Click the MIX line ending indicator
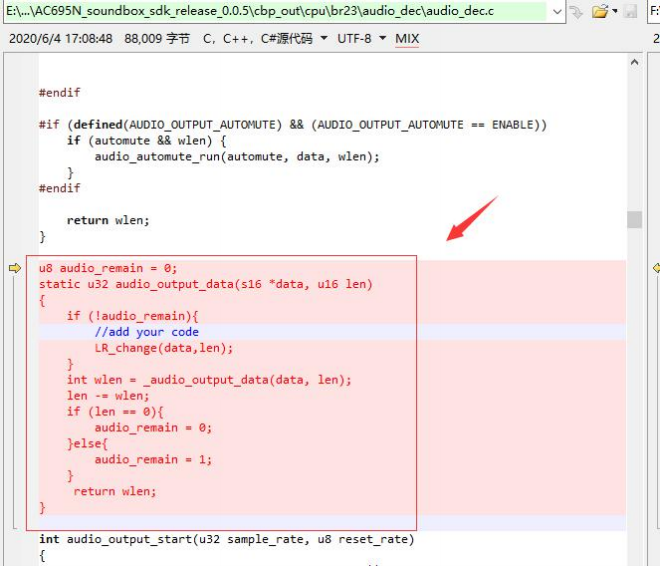Screen dimensions: 660x566 [x=407, y=39]
